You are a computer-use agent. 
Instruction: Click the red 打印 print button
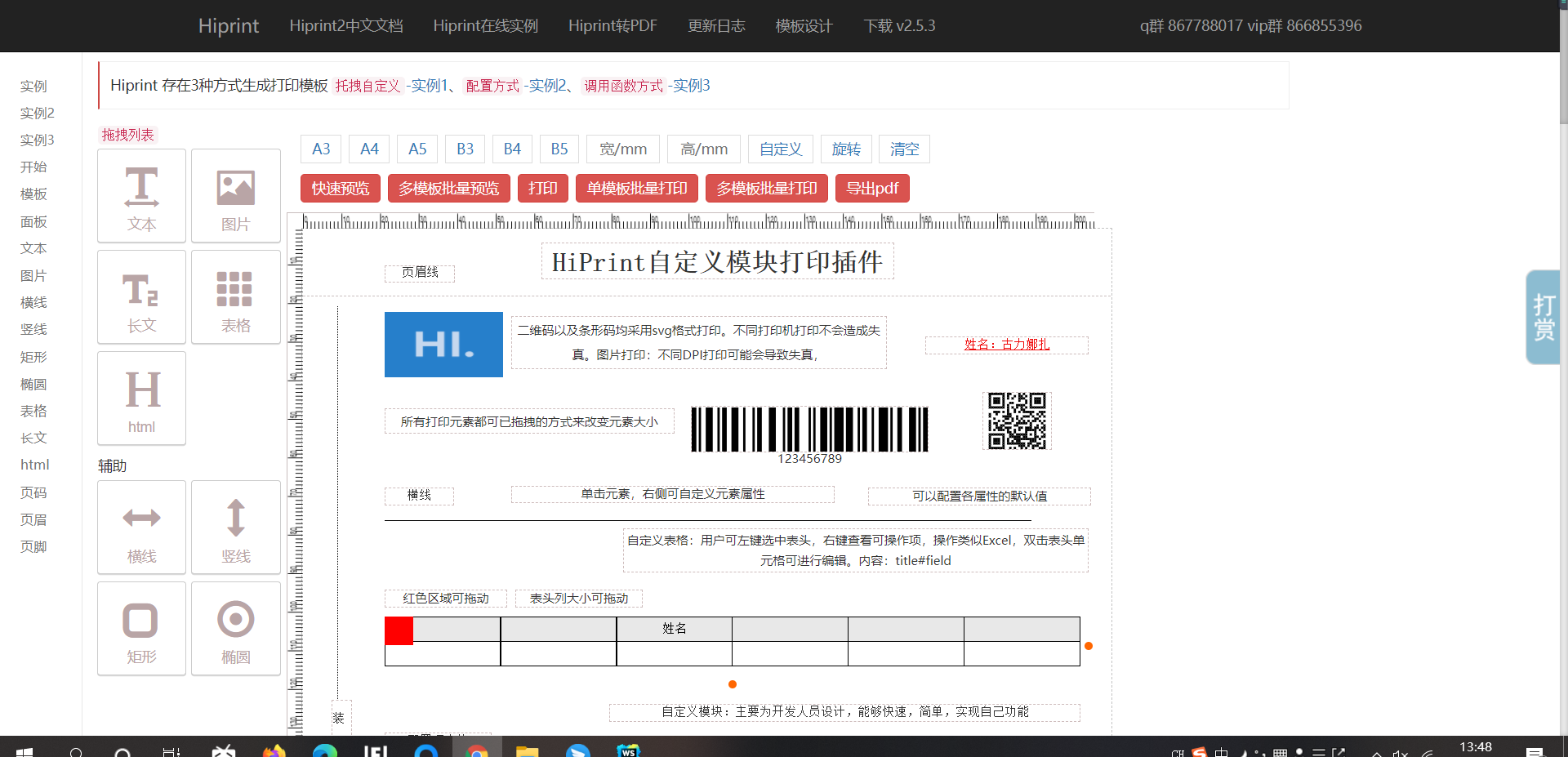pos(543,189)
